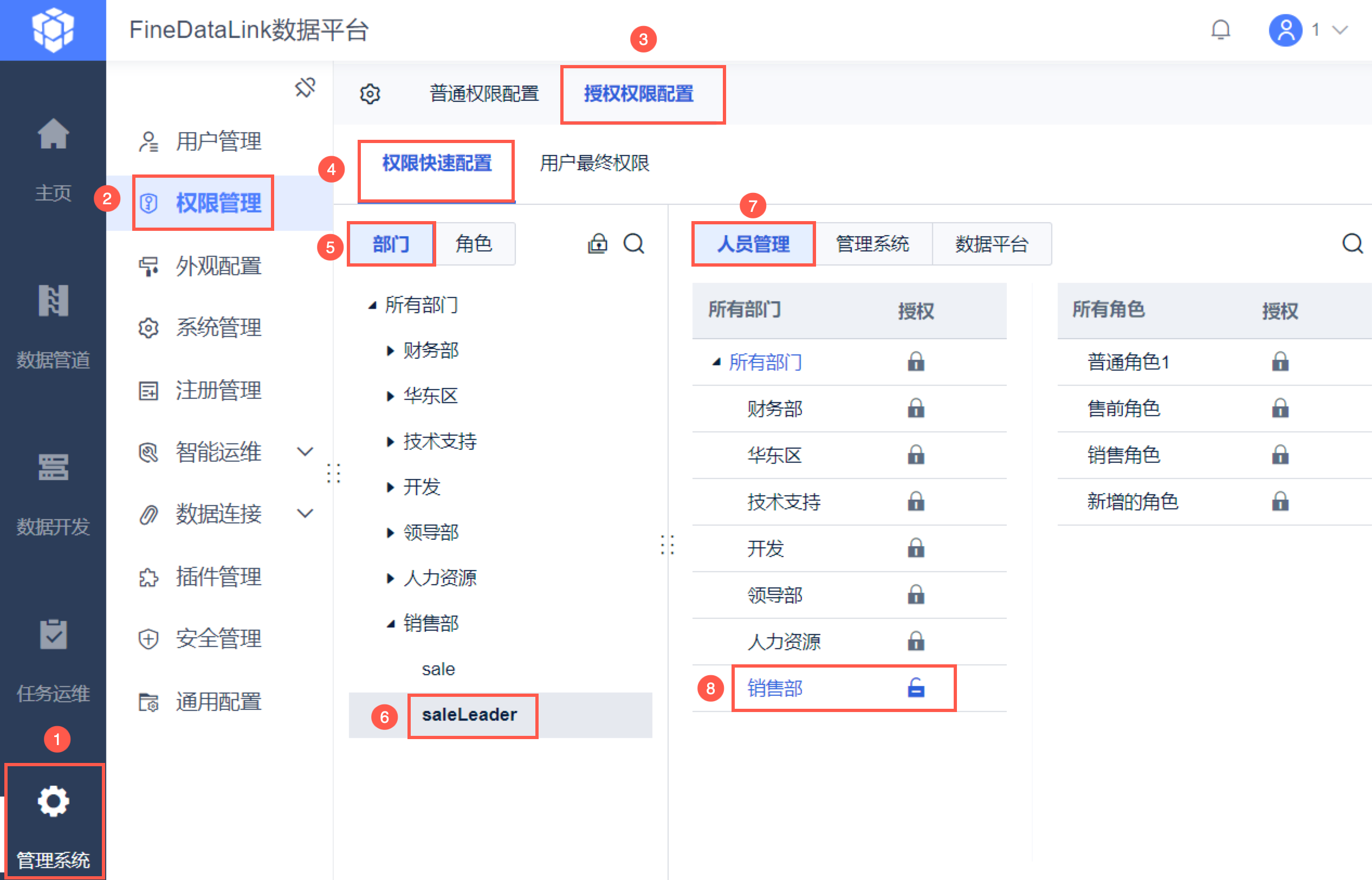The image size is (1372, 880).
Task: Click the lock icon beside department search
Action: click(x=598, y=244)
